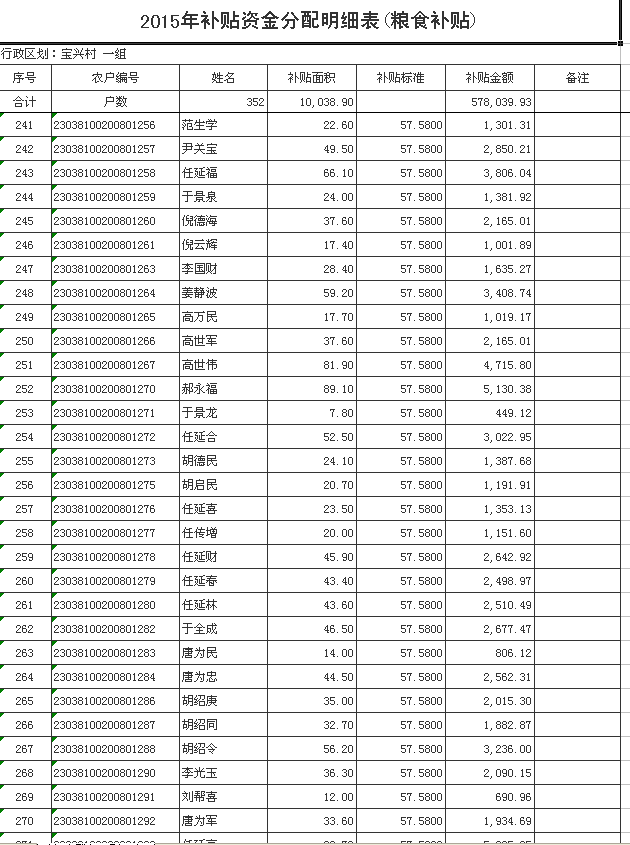
Task: Select the name cell 尹关宝
Action: (223, 149)
